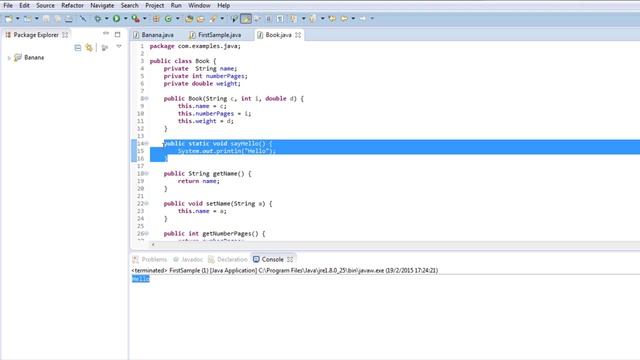This screenshot has height=360, width=640.
Task: Click the Print toolbar icon
Action: [69, 19]
